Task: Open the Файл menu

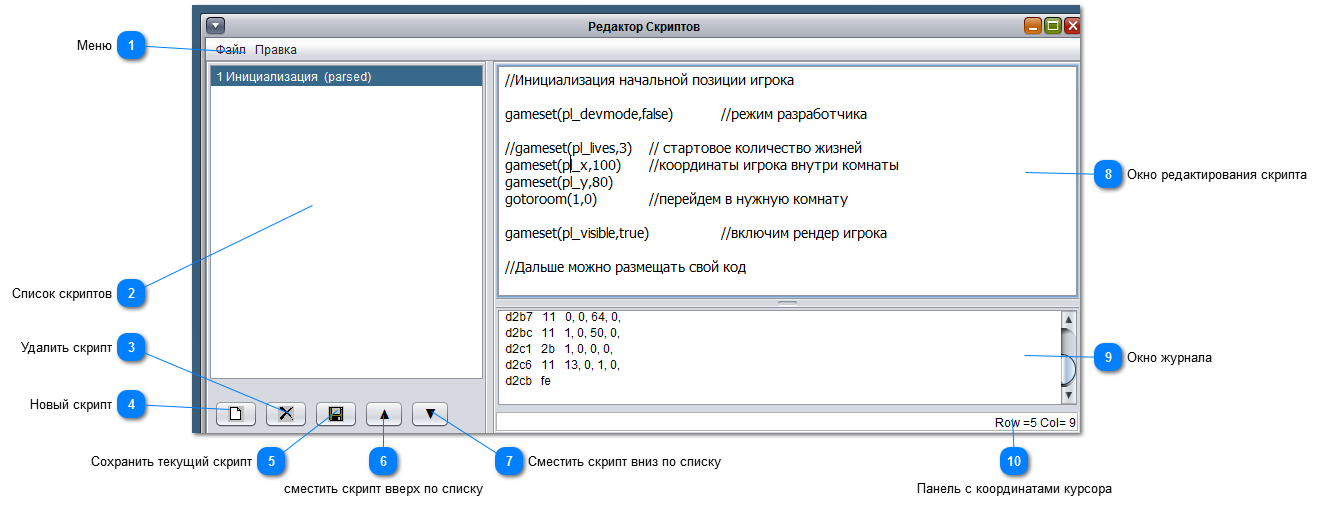Action: coord(230,50)
